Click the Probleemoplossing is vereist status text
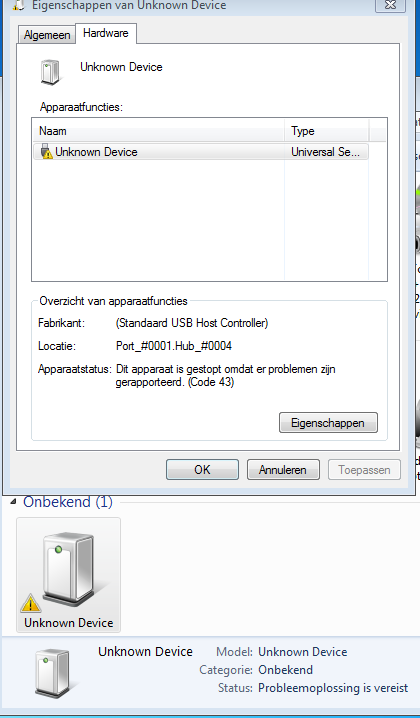This screenshot has height=718, width=420. coord(333,688)
